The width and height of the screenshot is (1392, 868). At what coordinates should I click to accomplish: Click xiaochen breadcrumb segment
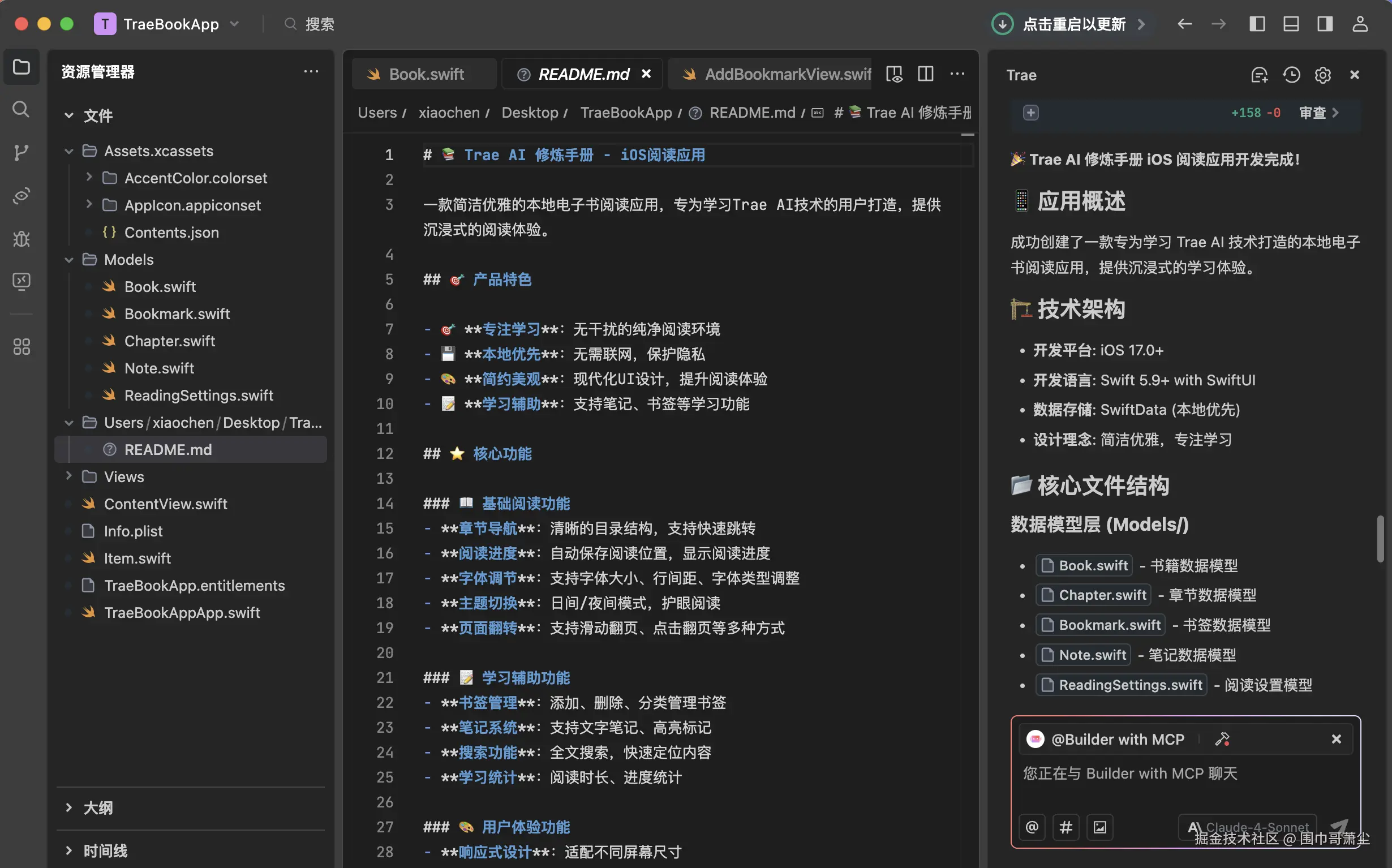[x=449, y=113]
